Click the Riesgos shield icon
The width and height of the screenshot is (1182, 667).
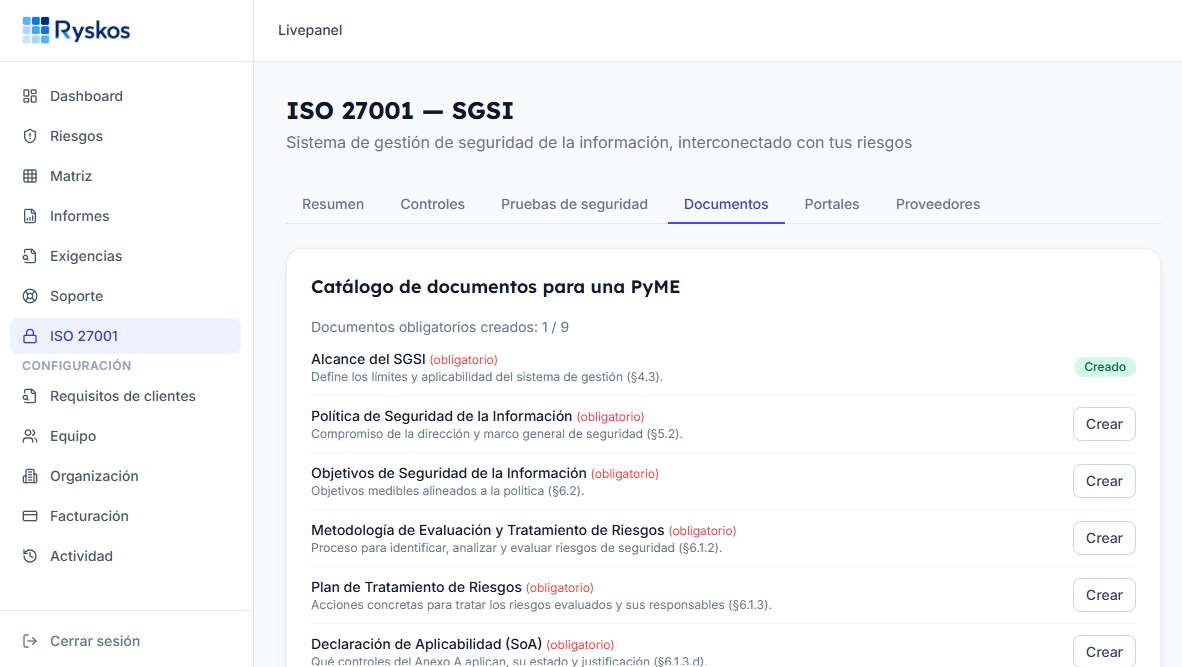(30, 136)
